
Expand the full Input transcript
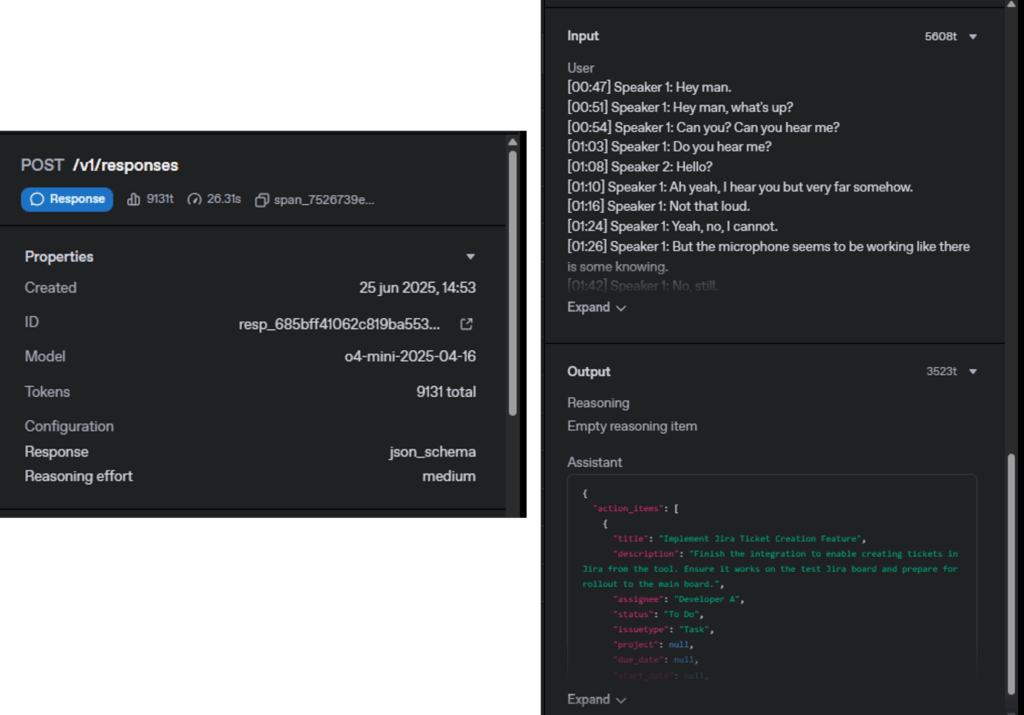tap(597, 308)
